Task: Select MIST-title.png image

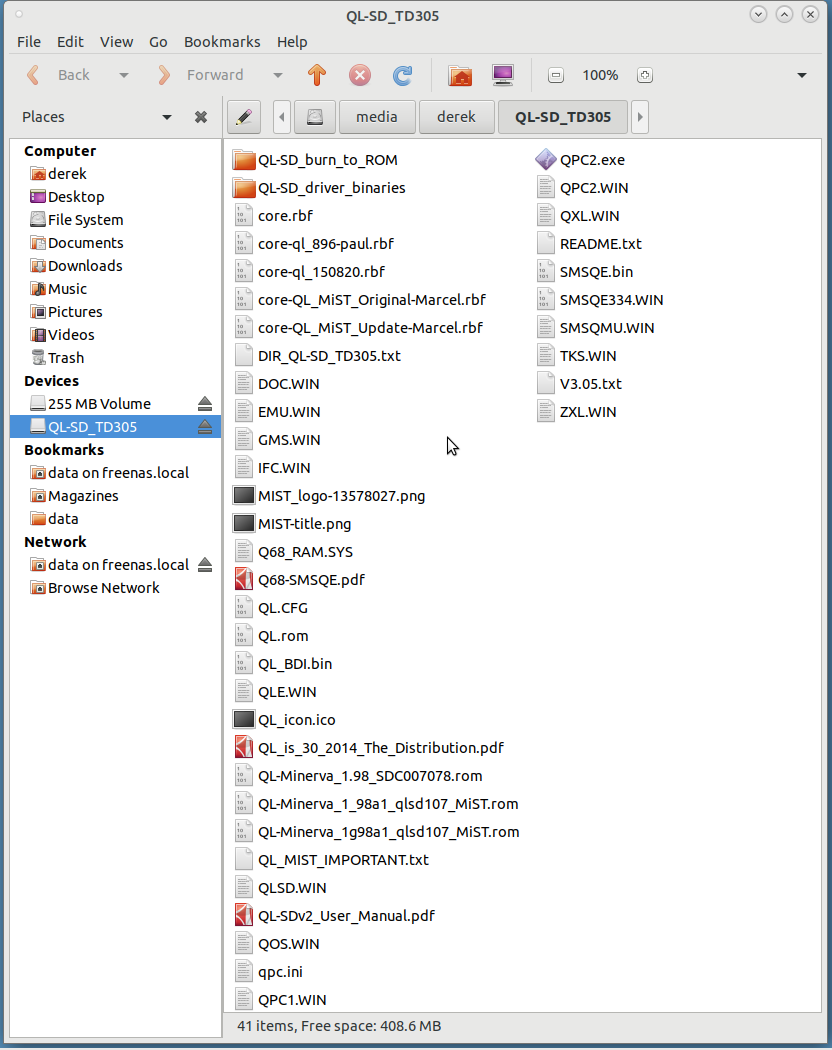Action: click(x=292, y=524)
